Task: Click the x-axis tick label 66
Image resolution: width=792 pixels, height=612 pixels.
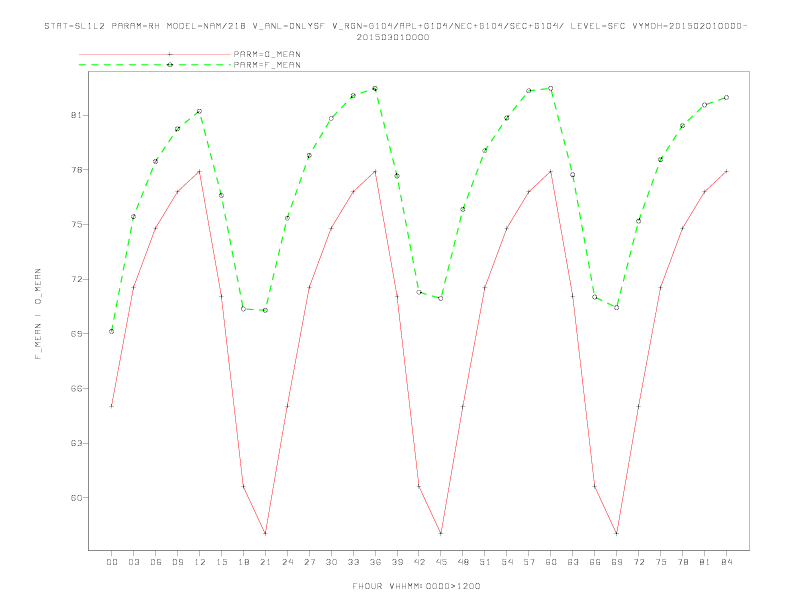Action: [595, 562]
